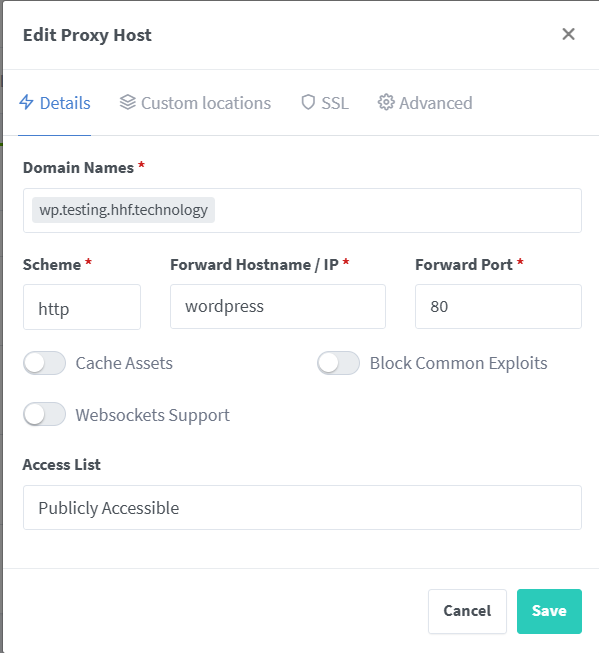This screenshot has height=653, width=599.
Task: Open the Access List dropdown
Action: click(x=302, y=507)
